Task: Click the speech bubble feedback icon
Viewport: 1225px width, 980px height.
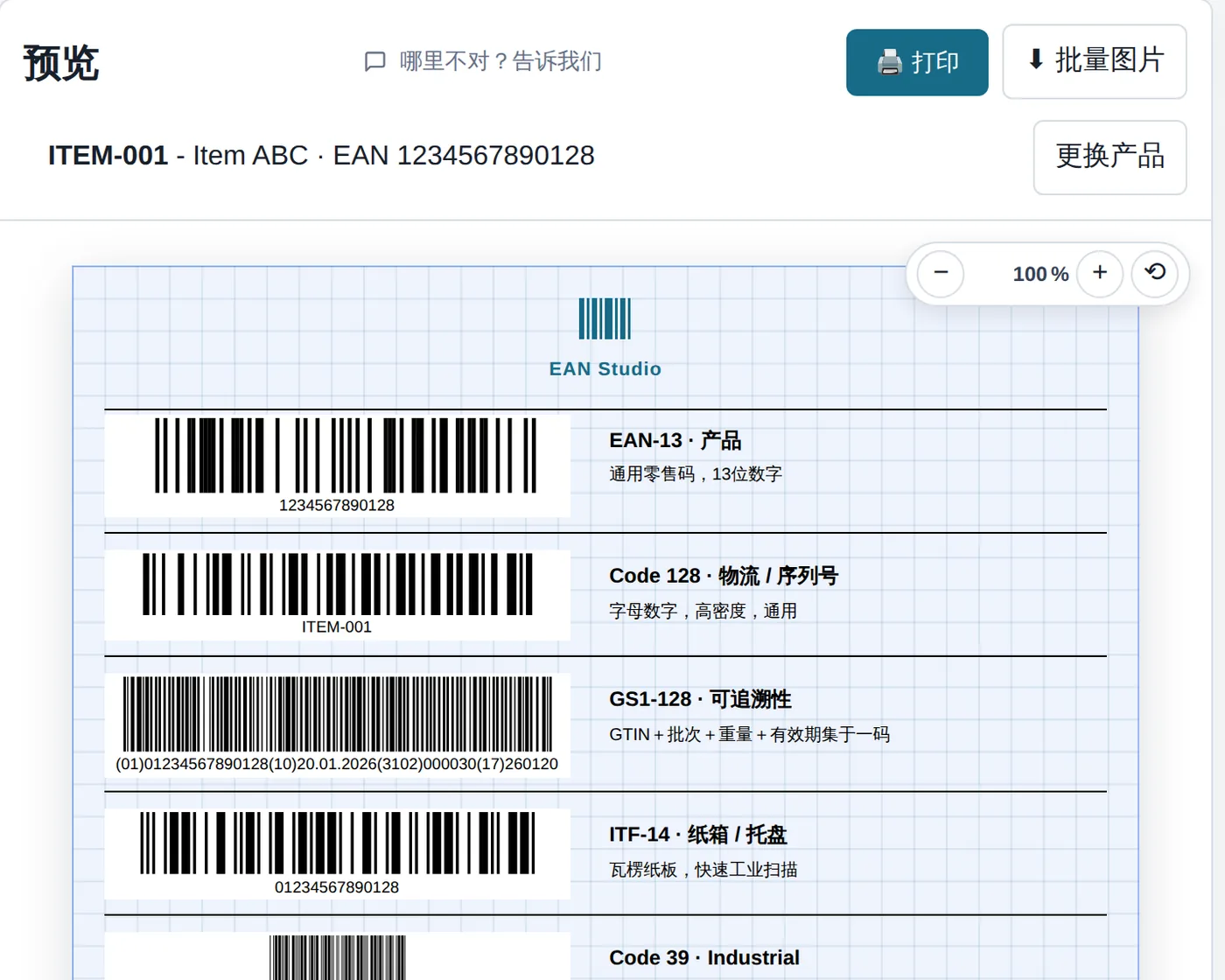Action: [x=374, y=61]
